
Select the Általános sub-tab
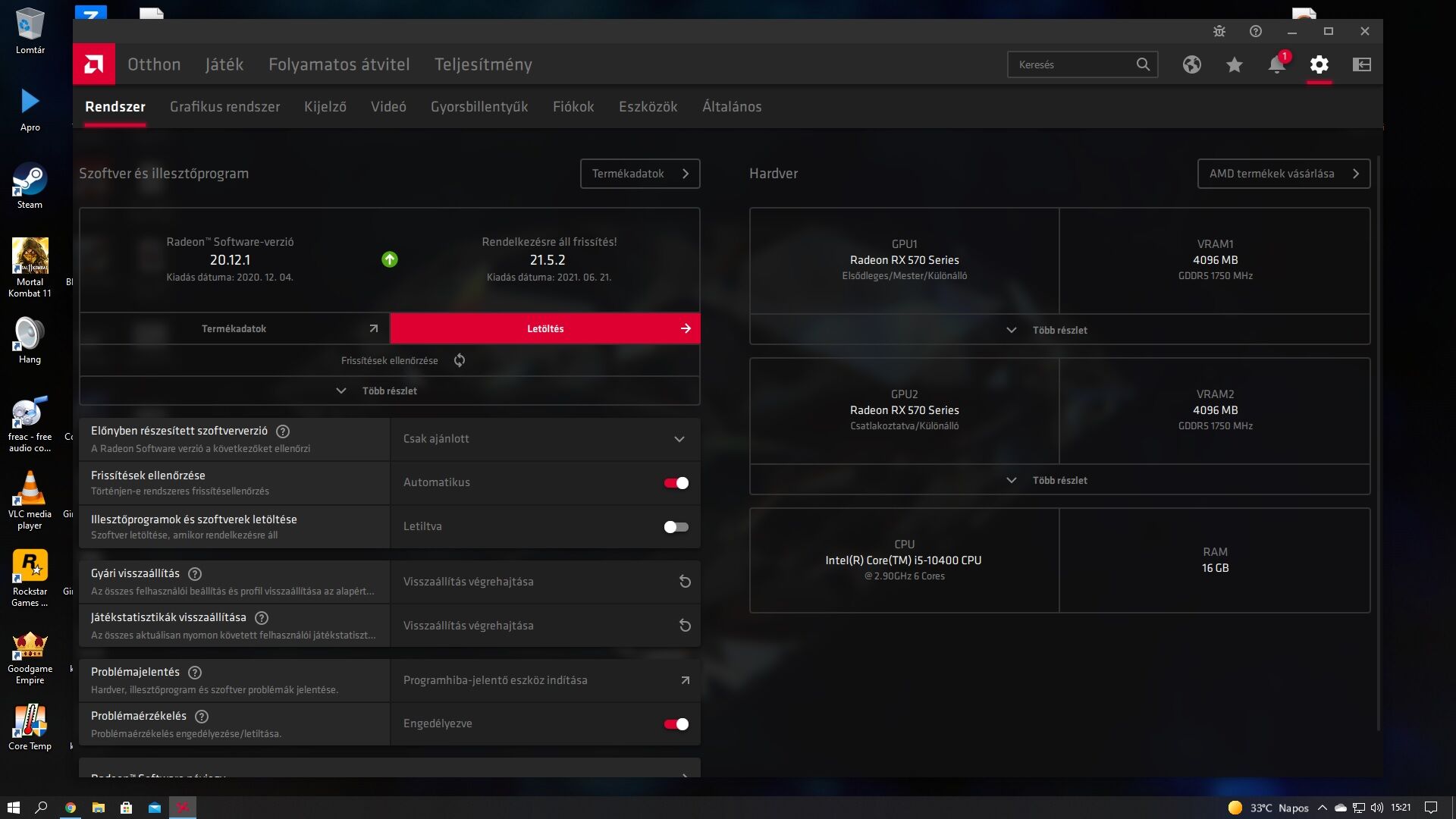tap(732, 107)
